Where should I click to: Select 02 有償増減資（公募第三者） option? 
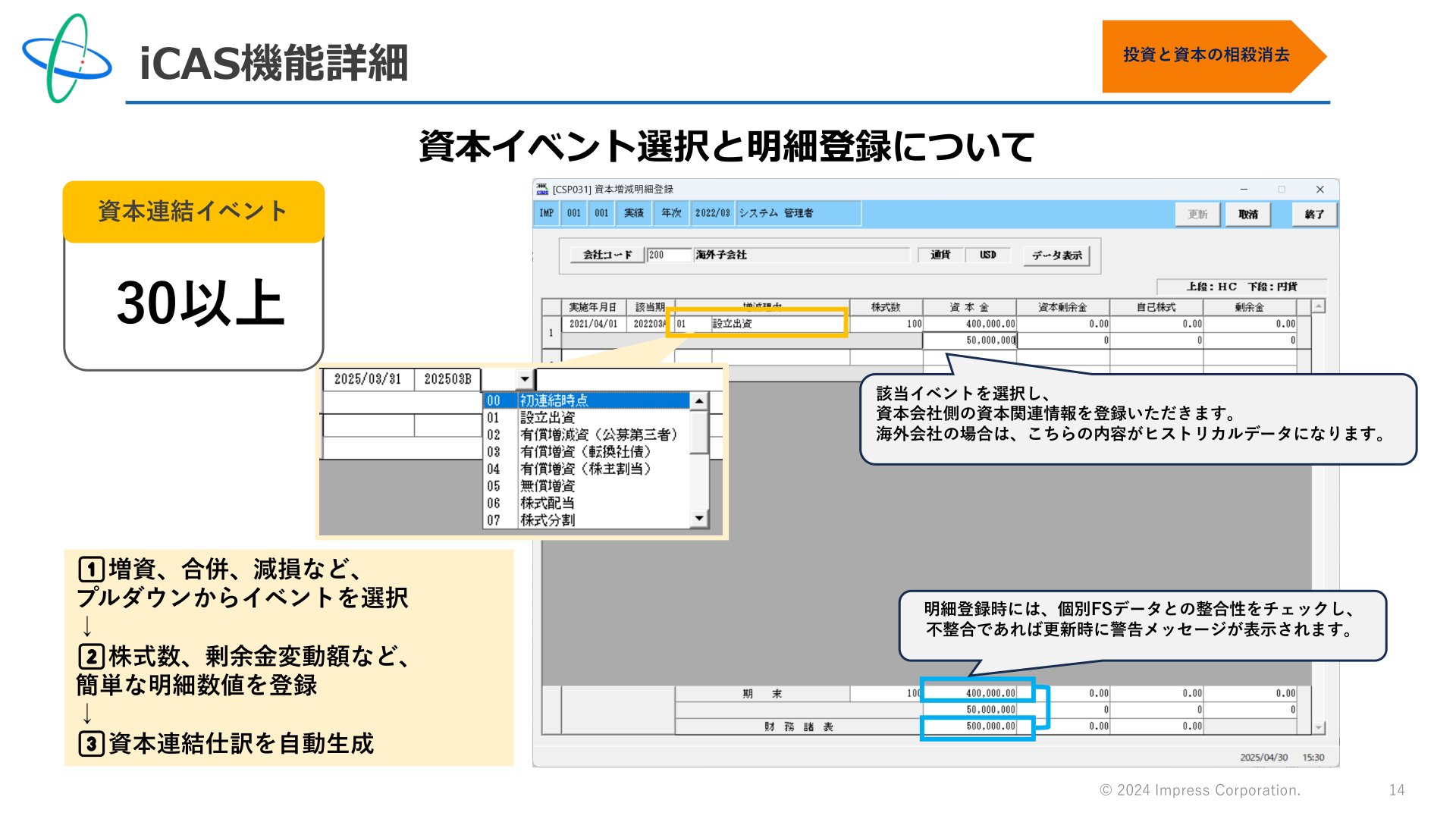[x=586, y=435]
